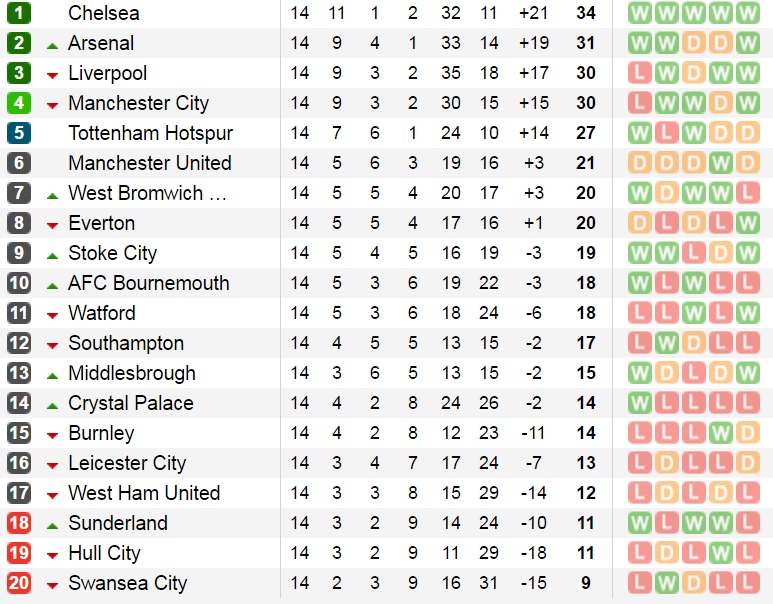Viewport: 773px width, 604px height.
Task: Click the blue position 5 badge
Action: [x=19, y=133]
